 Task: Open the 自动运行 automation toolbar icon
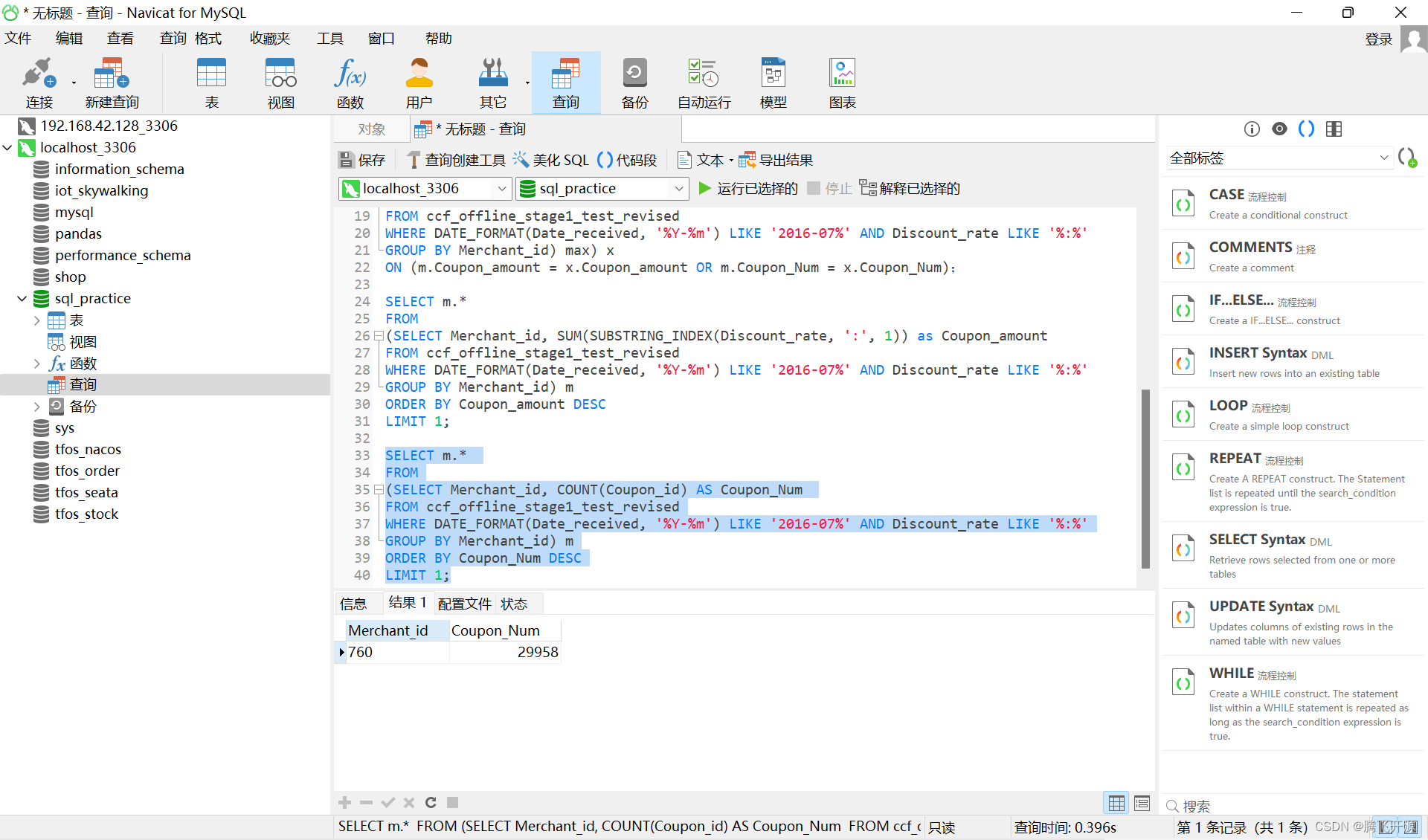click(x=704, y=83)
